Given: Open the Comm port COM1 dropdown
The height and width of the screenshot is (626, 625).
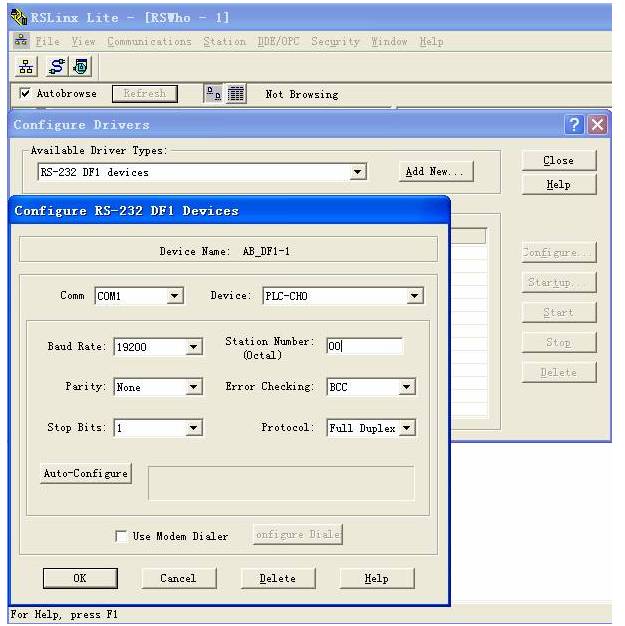Looking at the screenshot, I should tap(175, 296).
